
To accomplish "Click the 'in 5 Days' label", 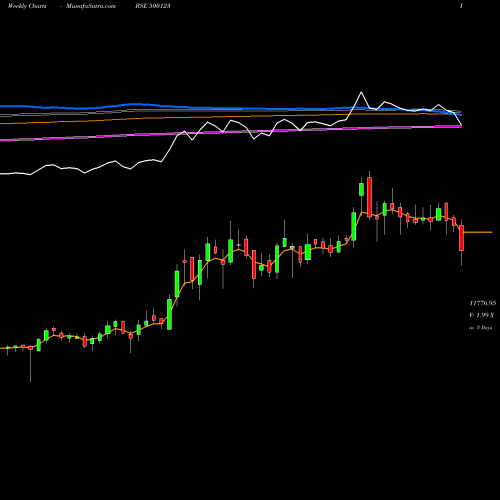I will click(x=480, y=328).
